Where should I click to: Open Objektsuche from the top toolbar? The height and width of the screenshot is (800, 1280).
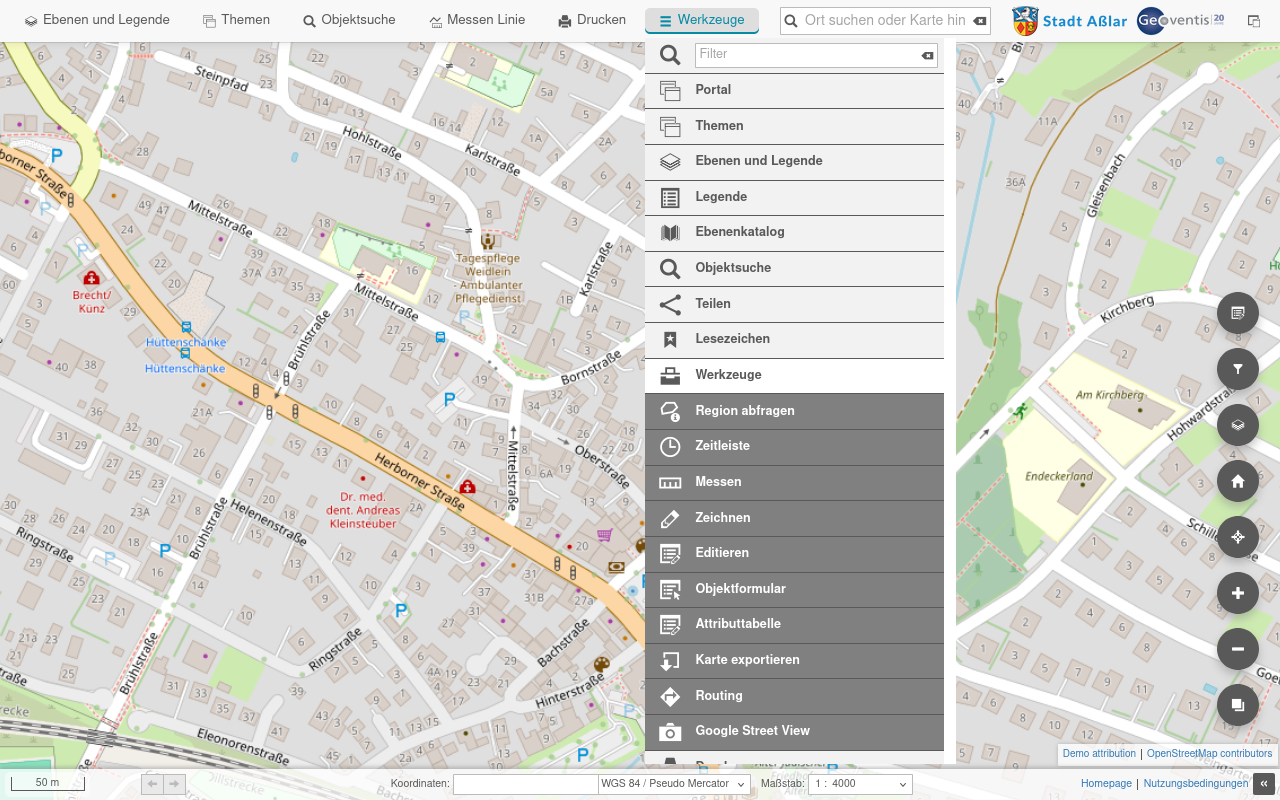(x=349, y=20)
